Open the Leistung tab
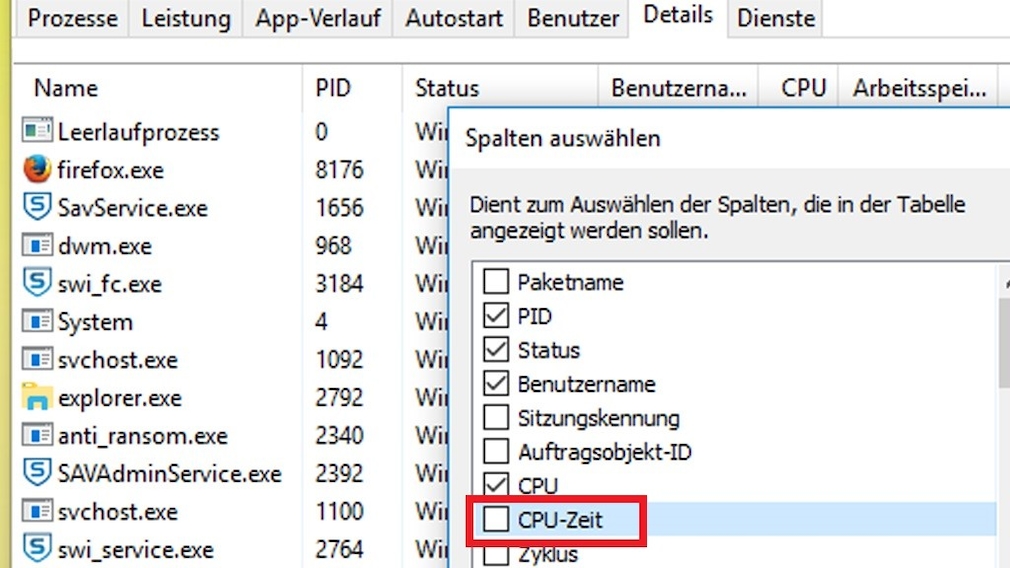 click(x=186, y=18)
